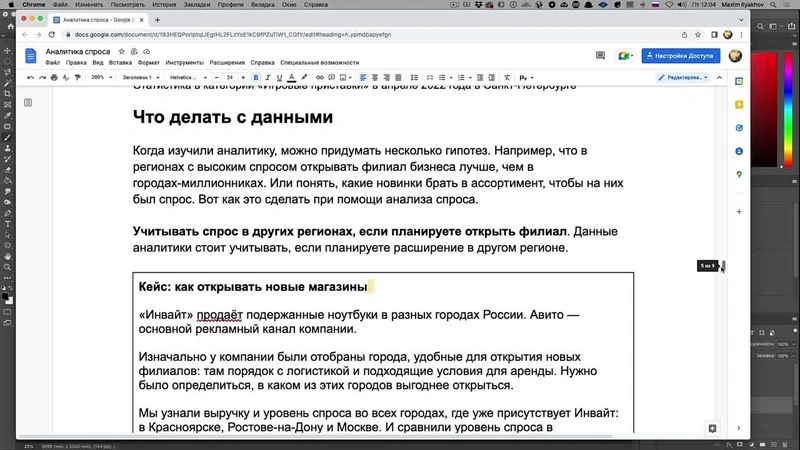The width and height of the screenshot is (800, 450).
Task: Check the cloud document status icon
Action: 146,52
